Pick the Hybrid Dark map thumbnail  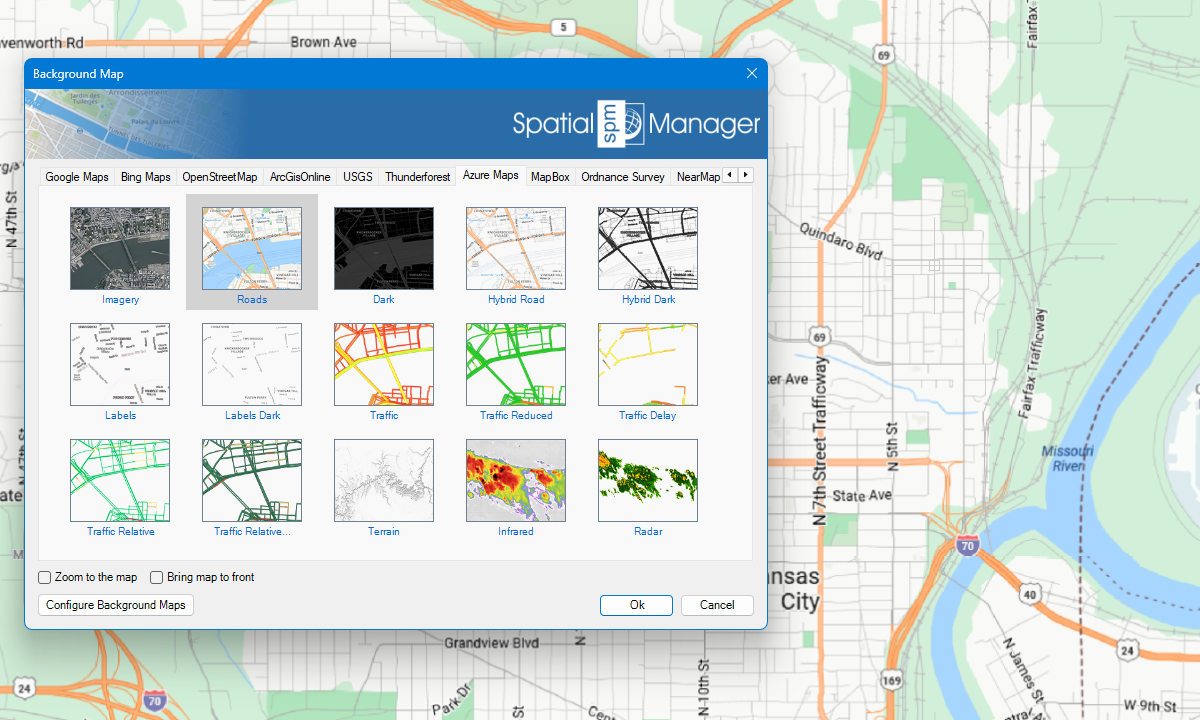point(648,248)
